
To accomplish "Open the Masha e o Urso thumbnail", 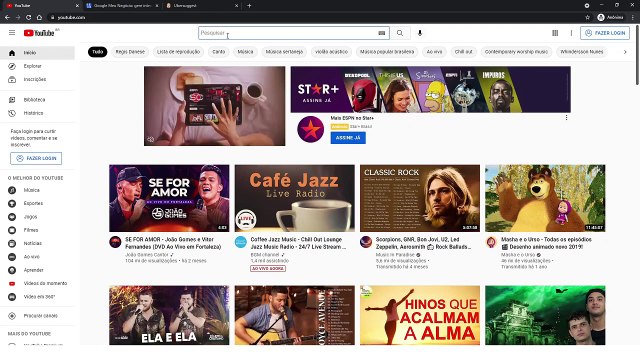I will point(545,198).
